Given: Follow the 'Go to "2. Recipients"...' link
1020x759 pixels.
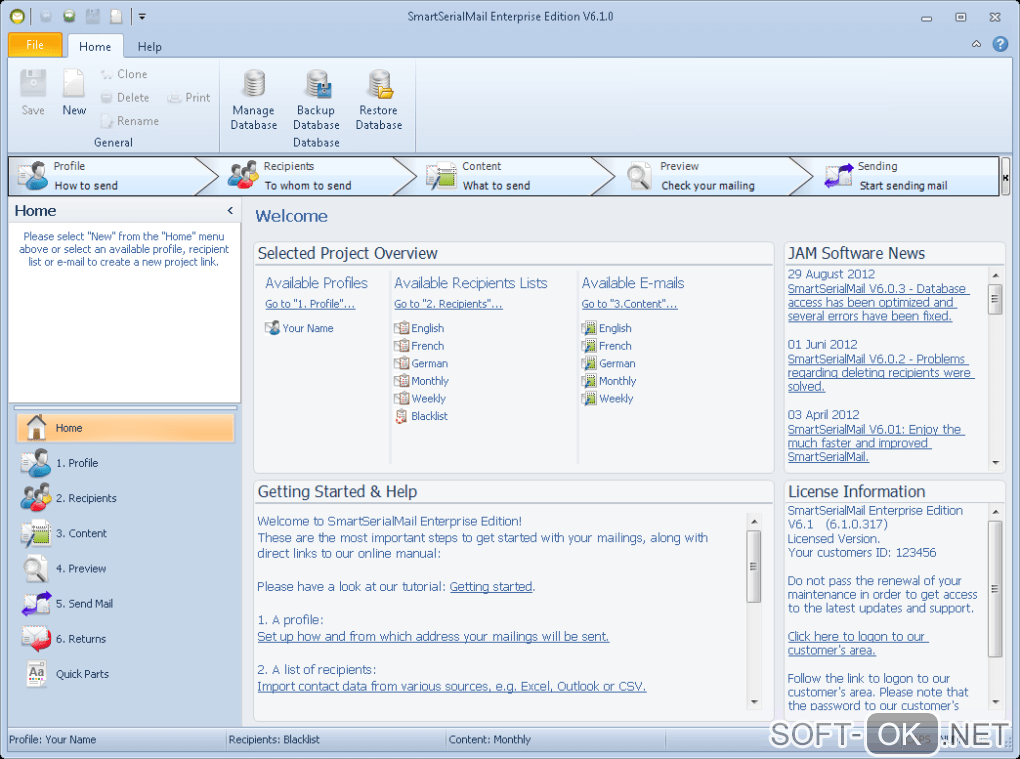Looking at the screenshot, I should tap(448, 304).
